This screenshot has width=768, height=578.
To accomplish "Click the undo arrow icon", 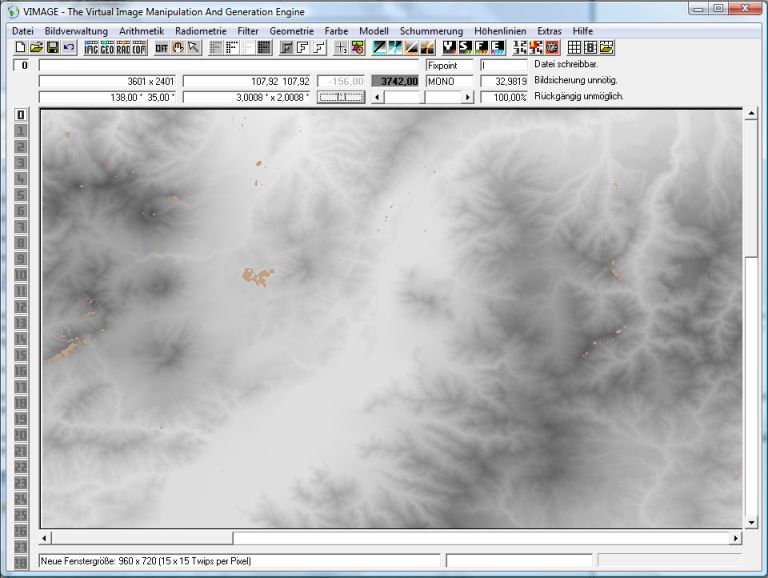I will [x=68, y=47].
